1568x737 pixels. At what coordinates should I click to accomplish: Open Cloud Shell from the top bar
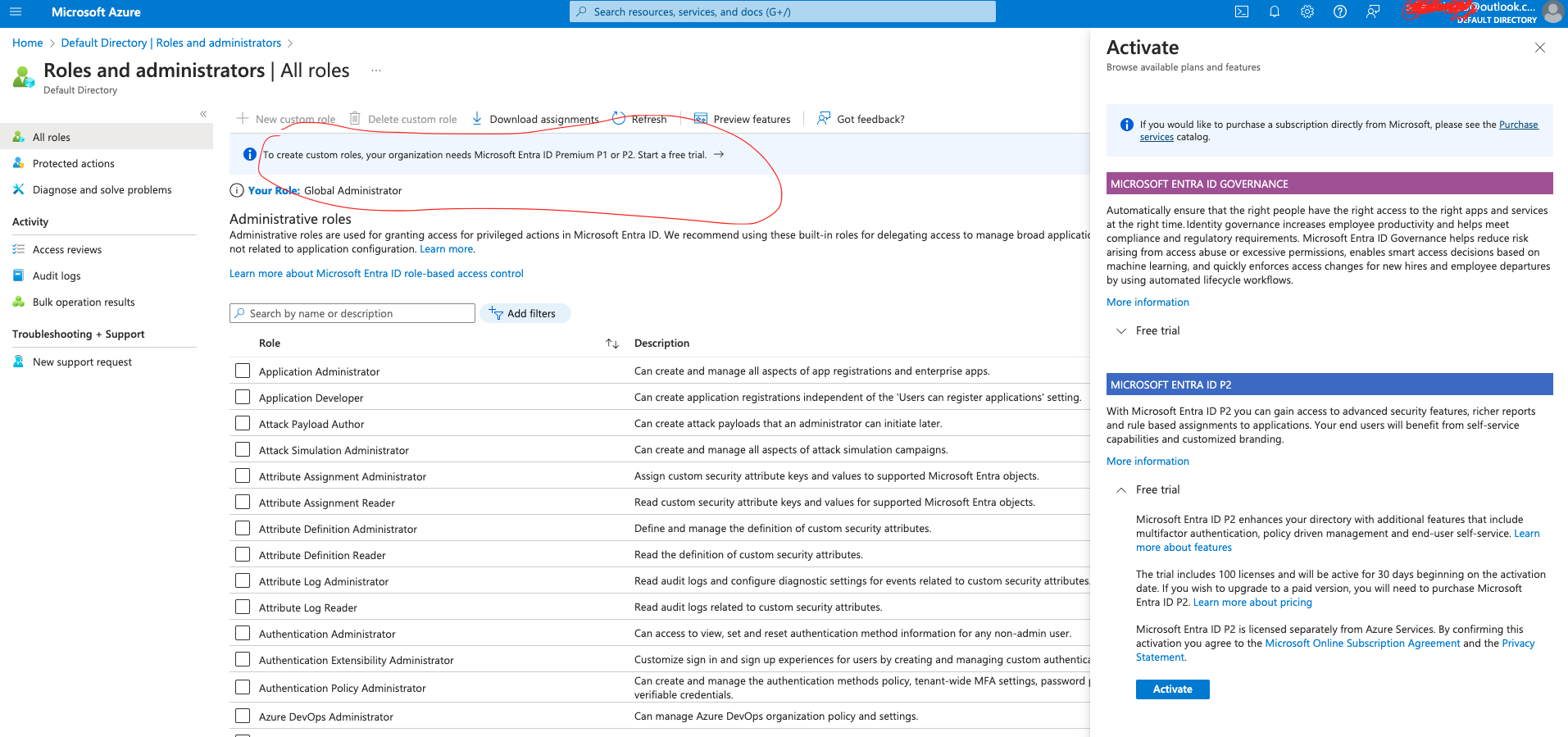pyautogui.click(x=1242, y=11)
